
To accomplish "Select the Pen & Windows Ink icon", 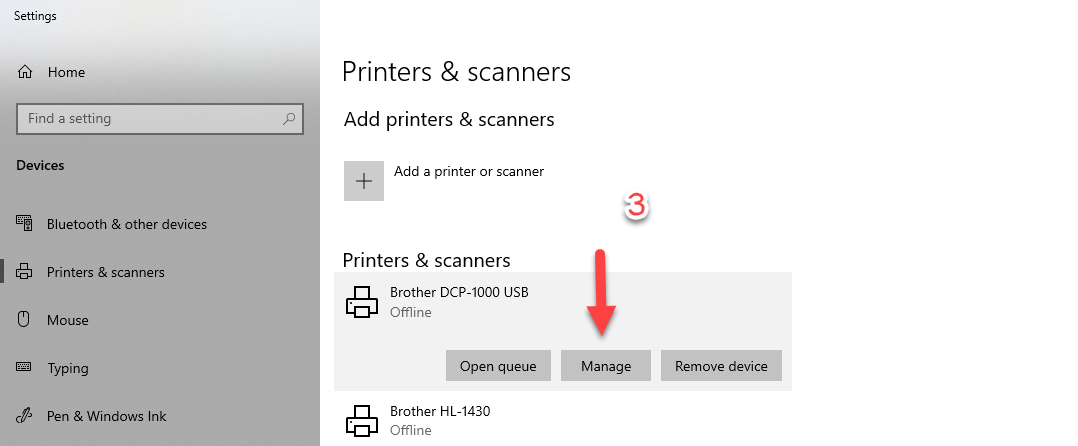I will point(24,416).
